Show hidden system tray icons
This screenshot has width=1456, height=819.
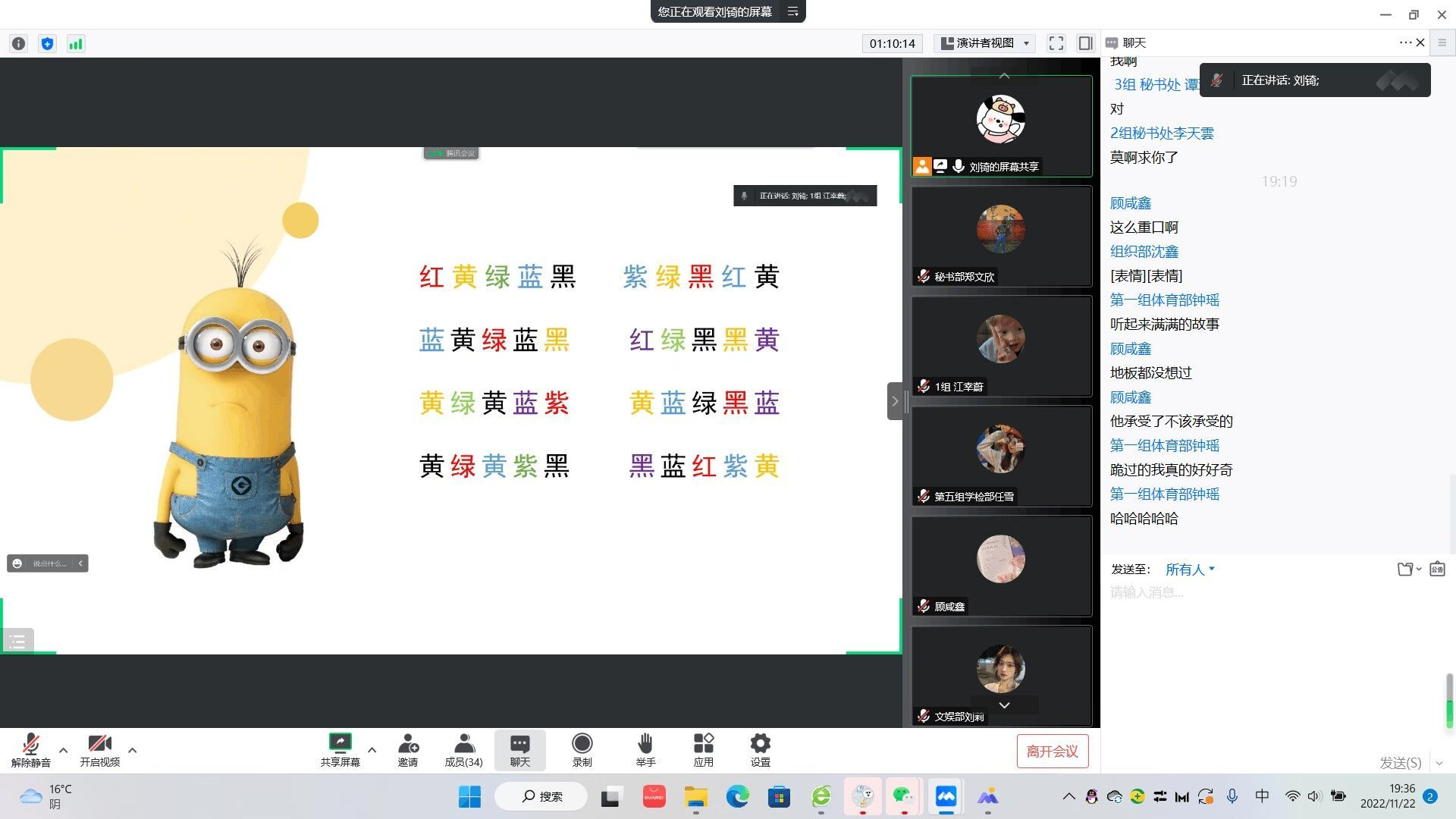pos(1068,796)
